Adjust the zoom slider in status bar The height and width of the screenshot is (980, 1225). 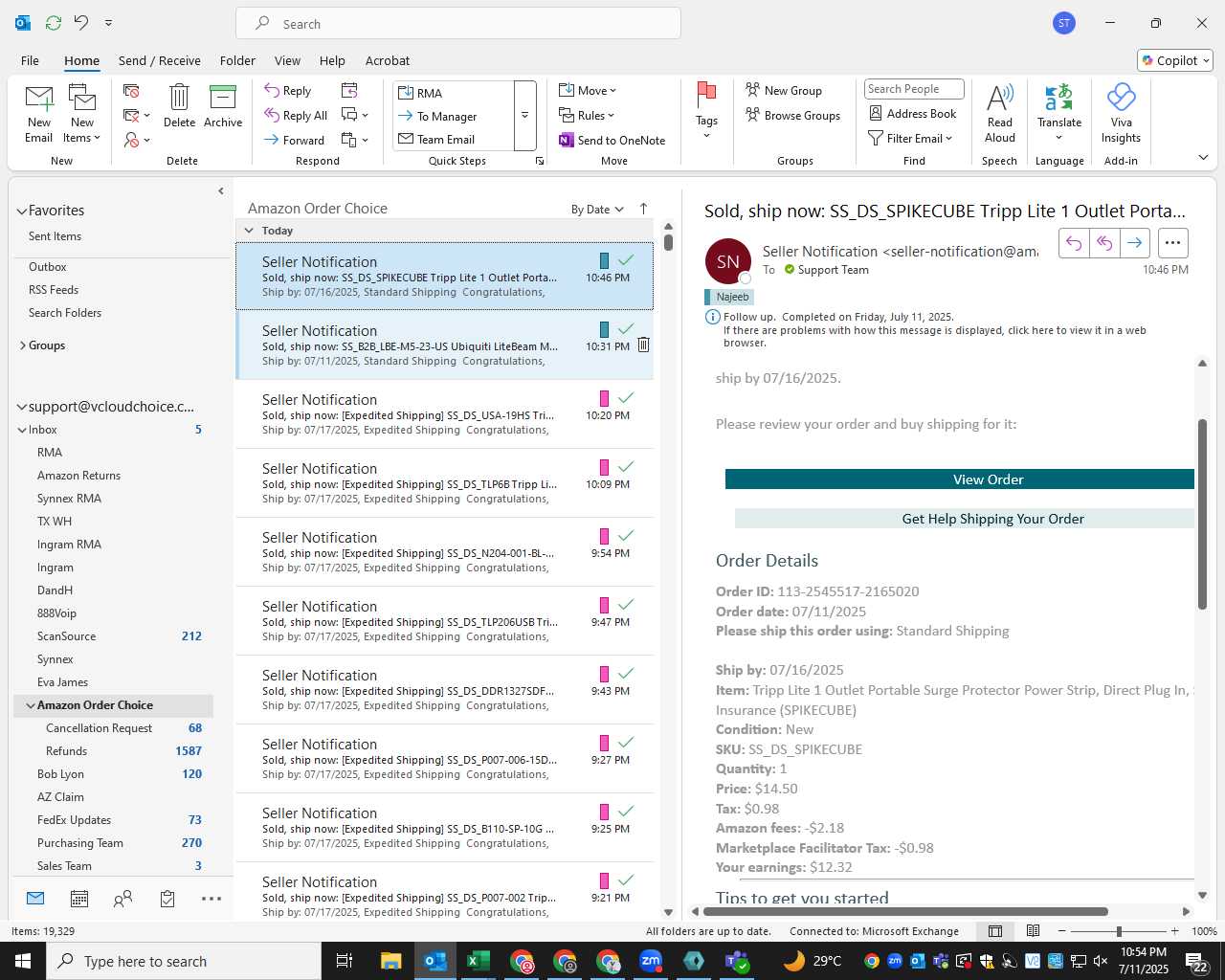tap(1118, 931)
